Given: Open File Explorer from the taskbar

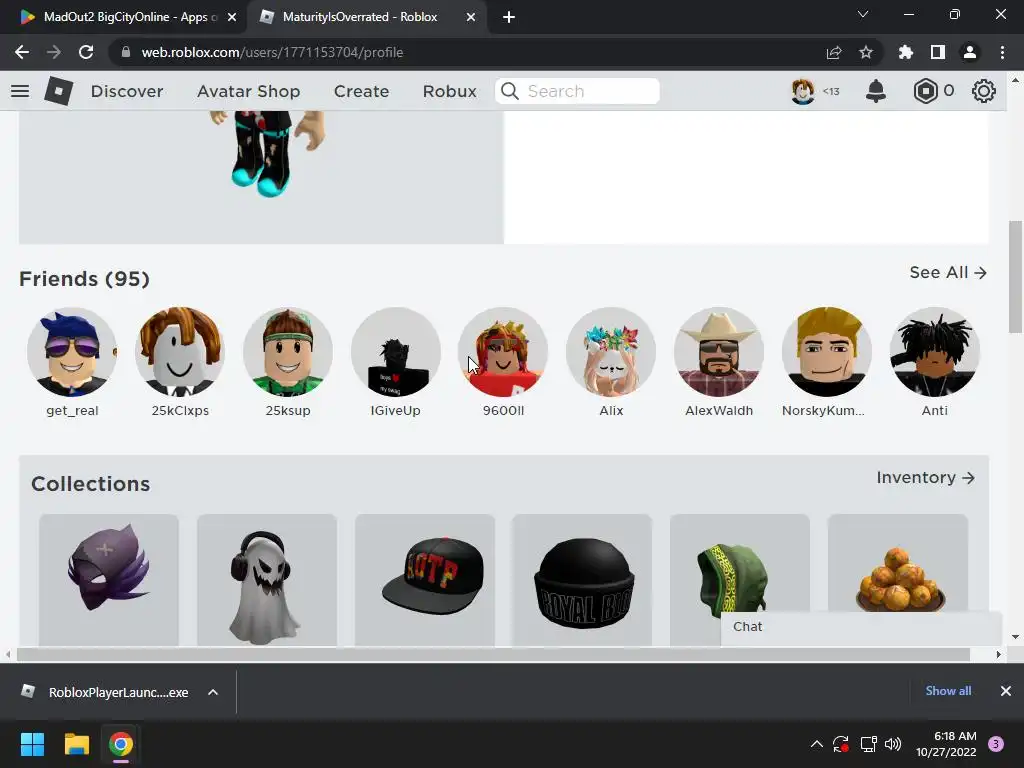Looking at the screenshot, I should pyautogui.click(x=76, y=744).
